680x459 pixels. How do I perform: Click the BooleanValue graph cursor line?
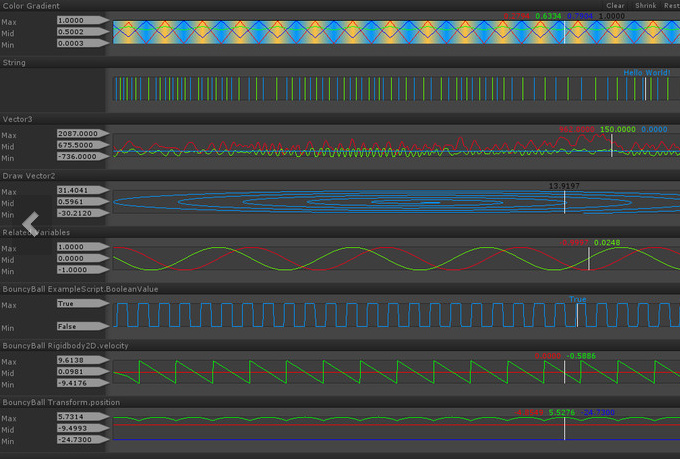pyautogui.click(x=577, y=315)
